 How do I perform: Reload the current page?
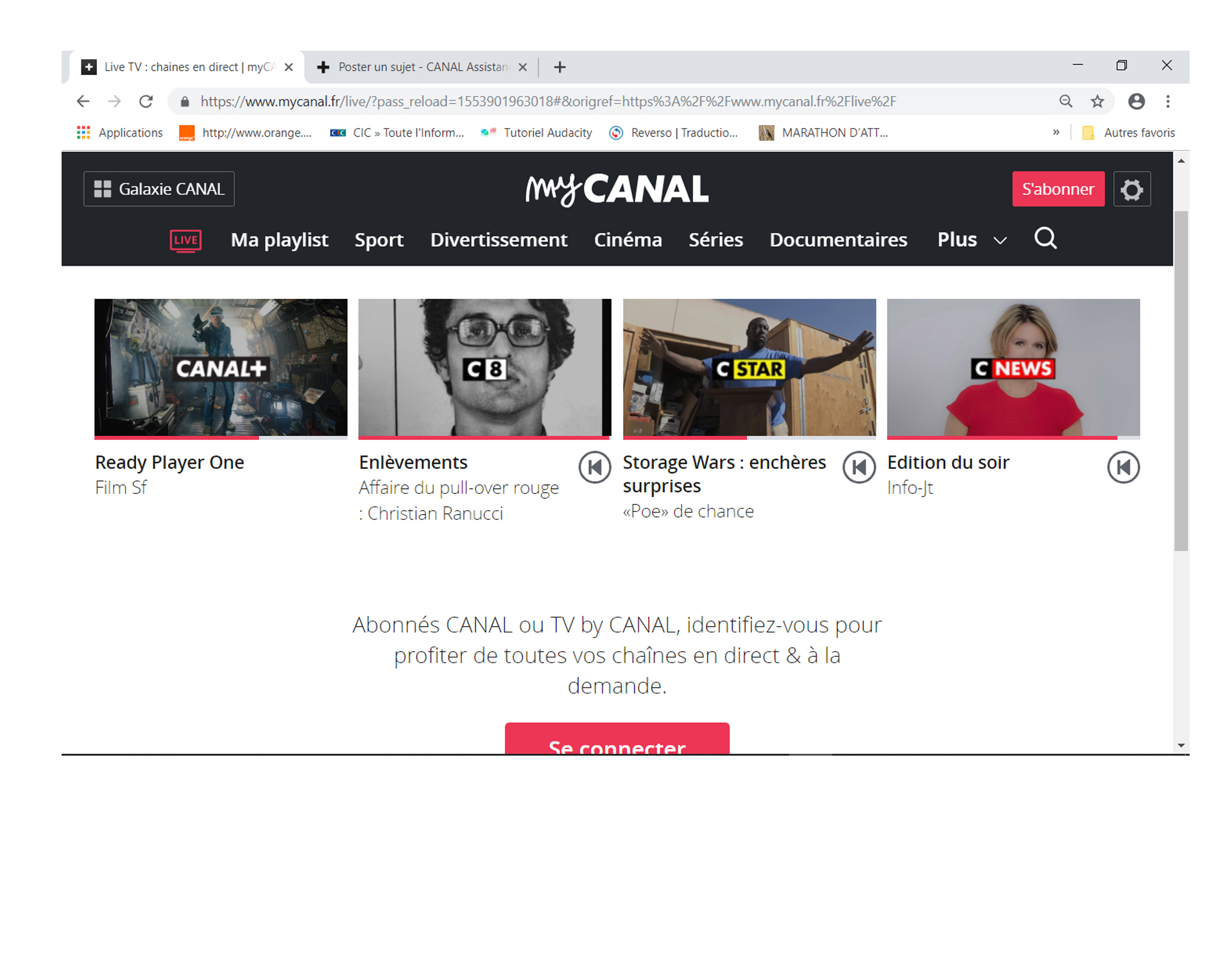(x=146, y=101)
